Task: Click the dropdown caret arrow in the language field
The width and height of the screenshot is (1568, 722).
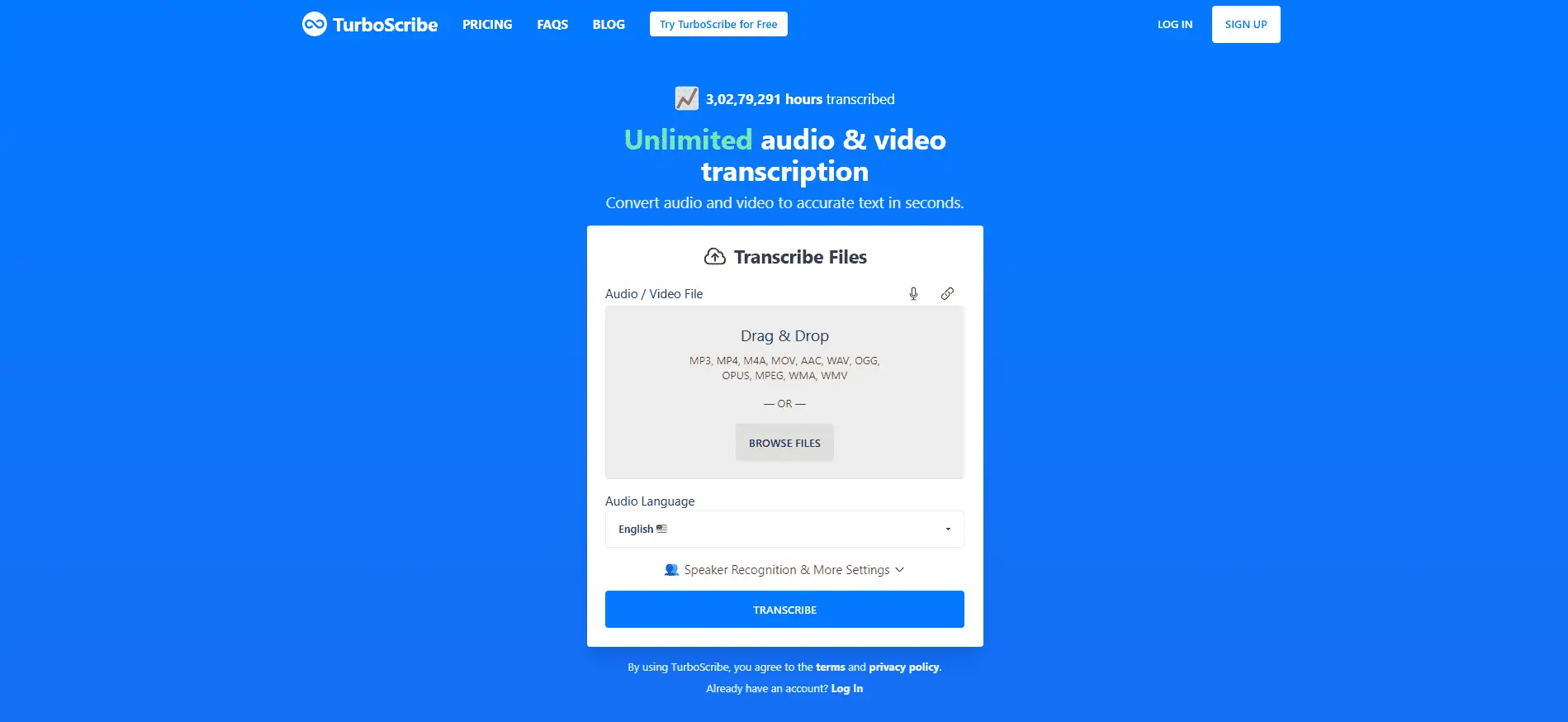Action: (x=948, y=530)
